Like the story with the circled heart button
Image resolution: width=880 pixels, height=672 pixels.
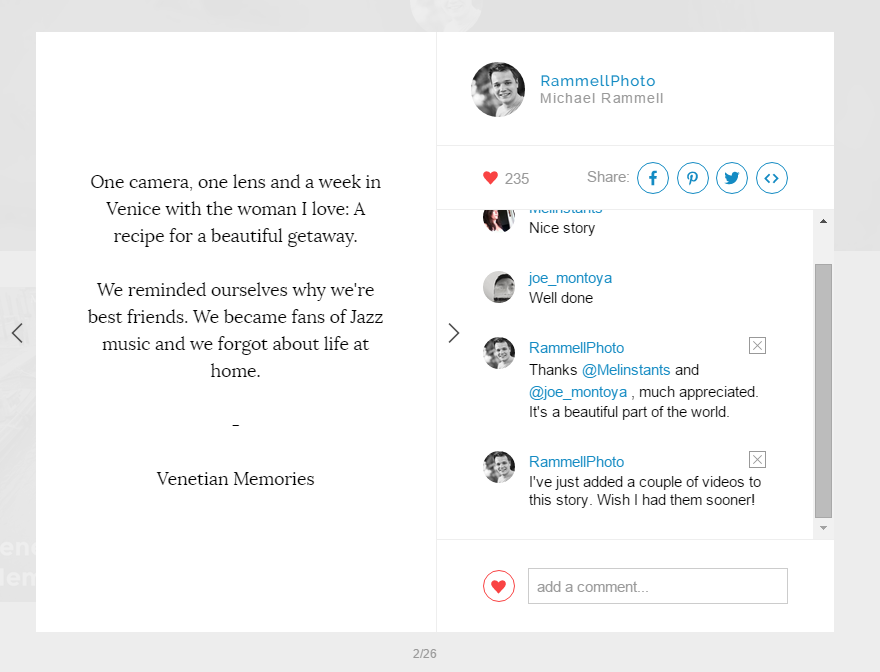click(x=499, y=586)
